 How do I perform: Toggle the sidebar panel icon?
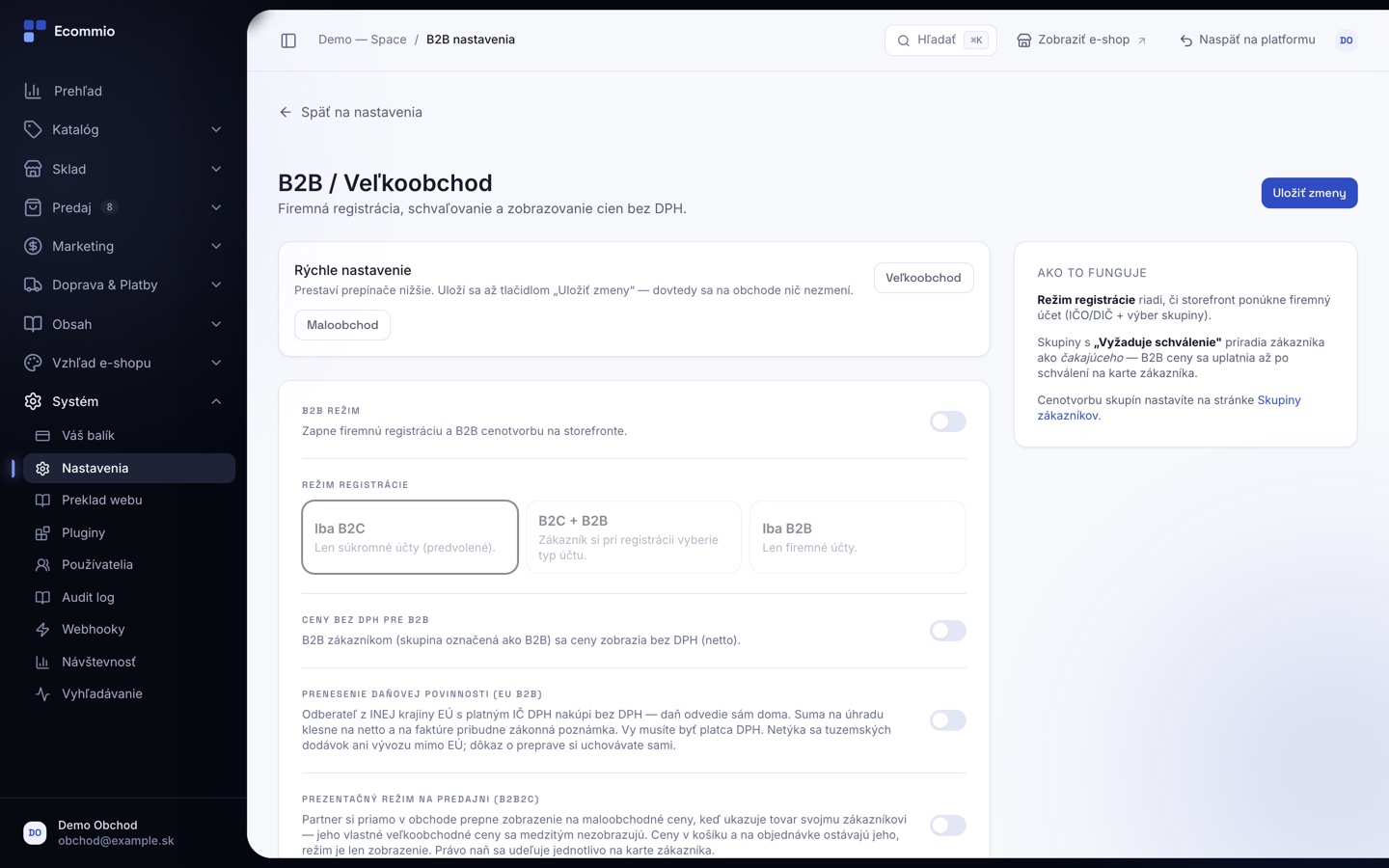[288, 41]
